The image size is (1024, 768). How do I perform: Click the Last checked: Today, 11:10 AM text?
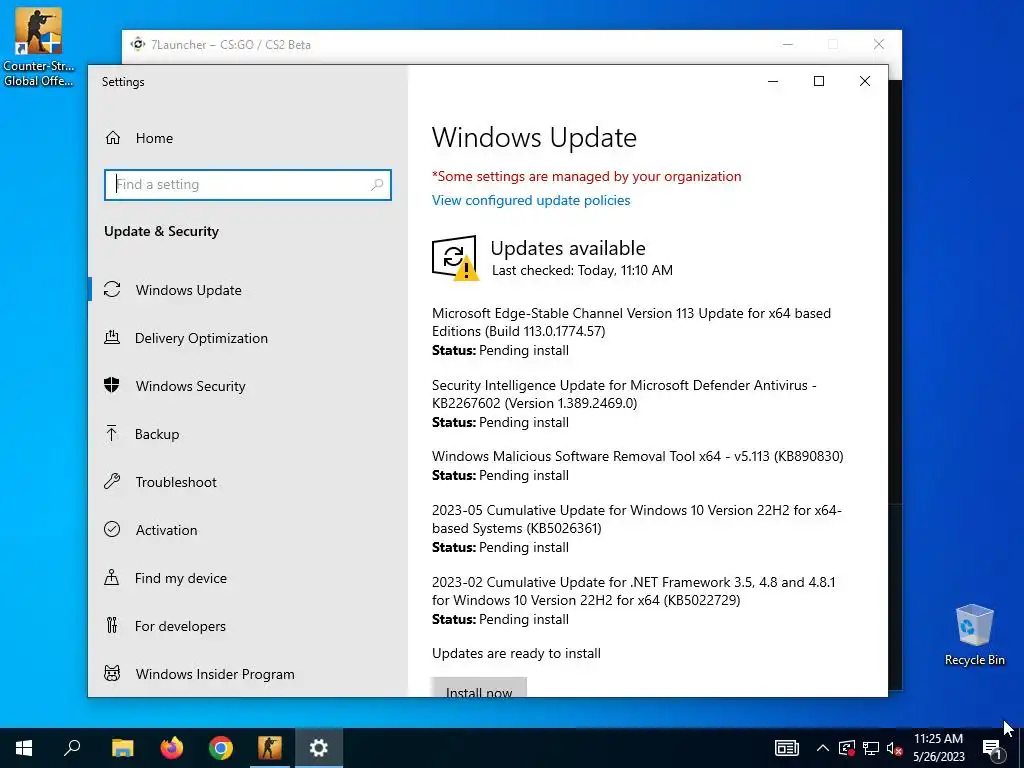(x=582, y=270)
